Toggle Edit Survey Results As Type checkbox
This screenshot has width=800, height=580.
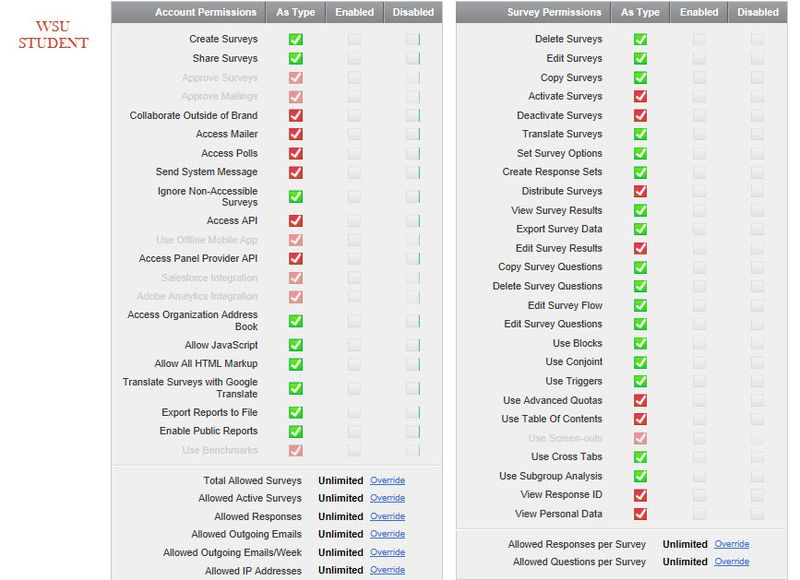pos(640,248)
